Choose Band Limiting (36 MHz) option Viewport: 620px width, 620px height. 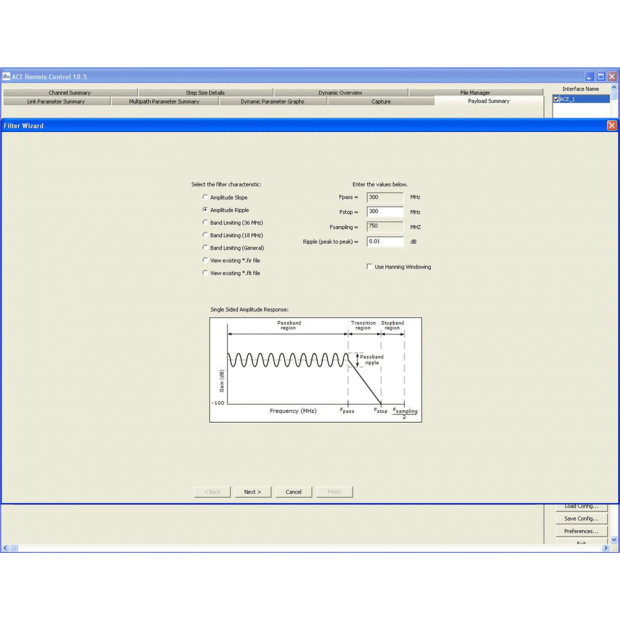point(206,223)
